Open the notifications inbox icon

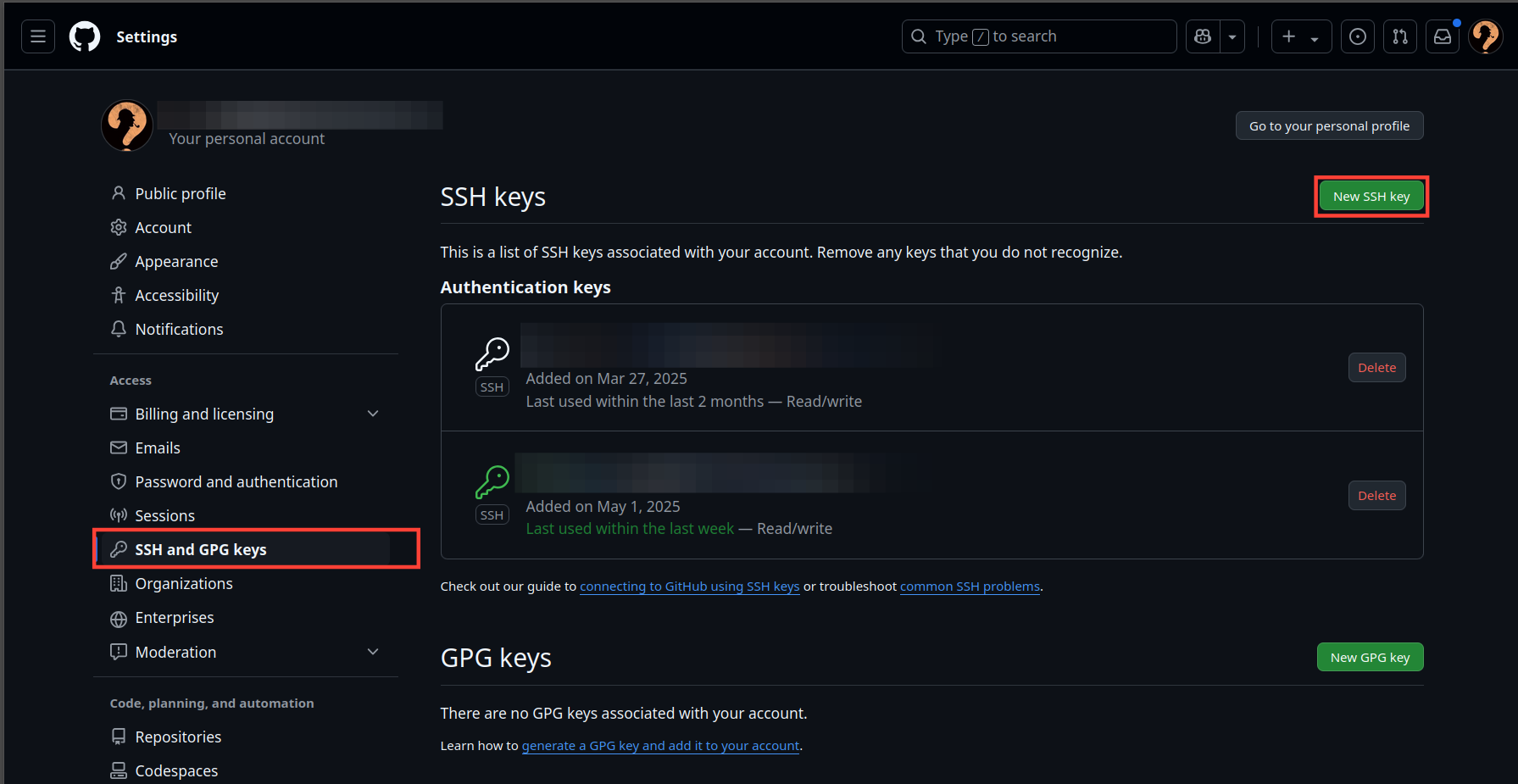click(1443, 36)
